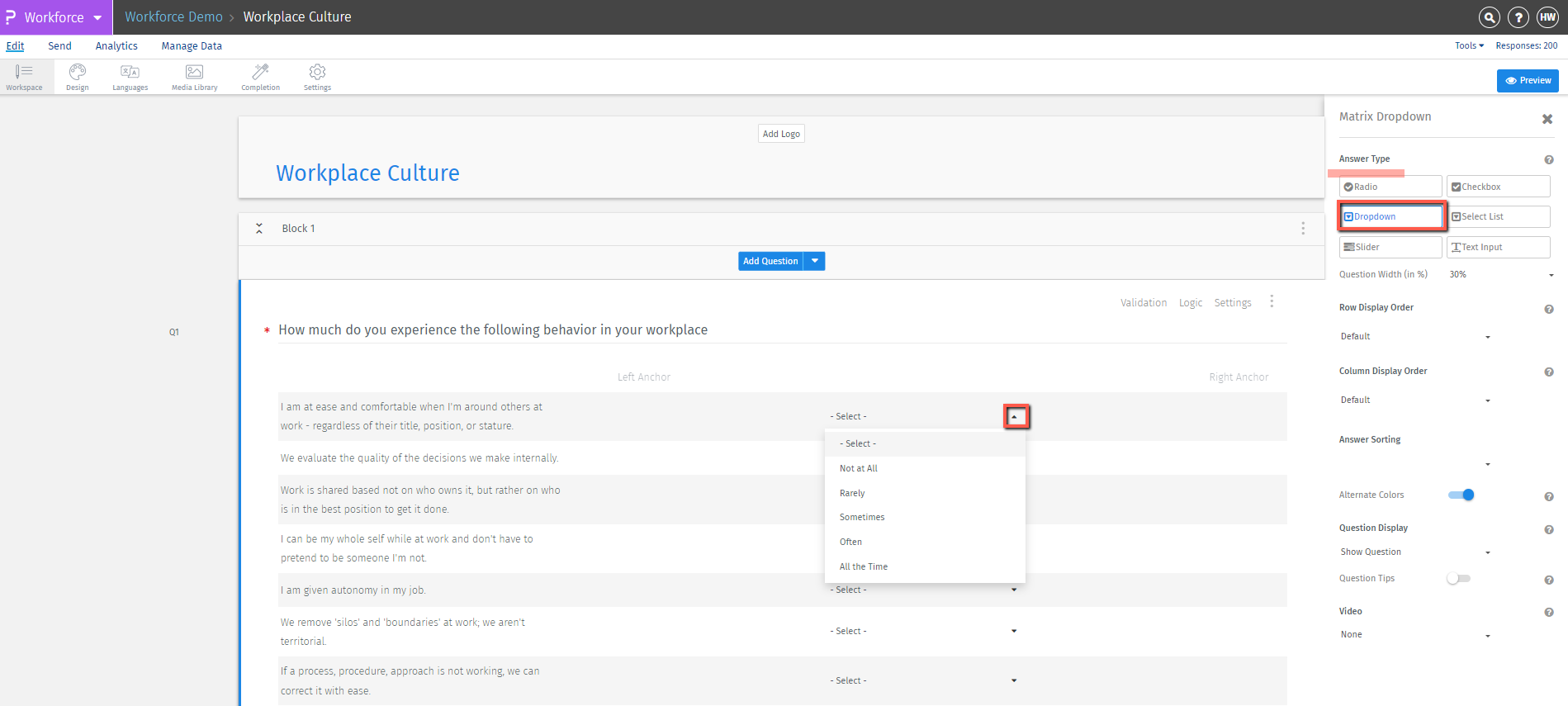
Task: Select the Slider answer type
Action: [1390, 247]
